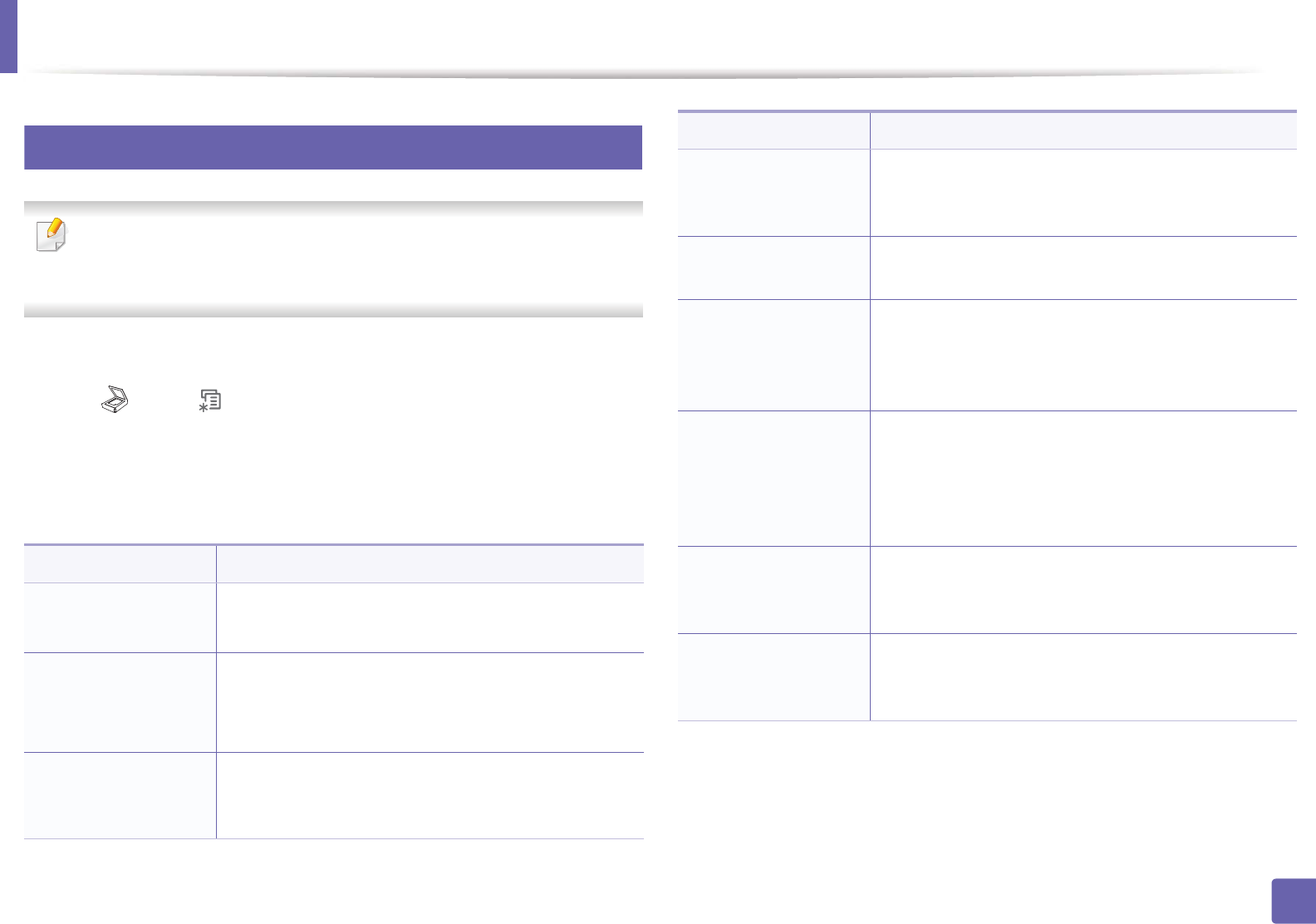Click the left table's header second column
The image size is (1316, 924).
(x=430, y=564)
